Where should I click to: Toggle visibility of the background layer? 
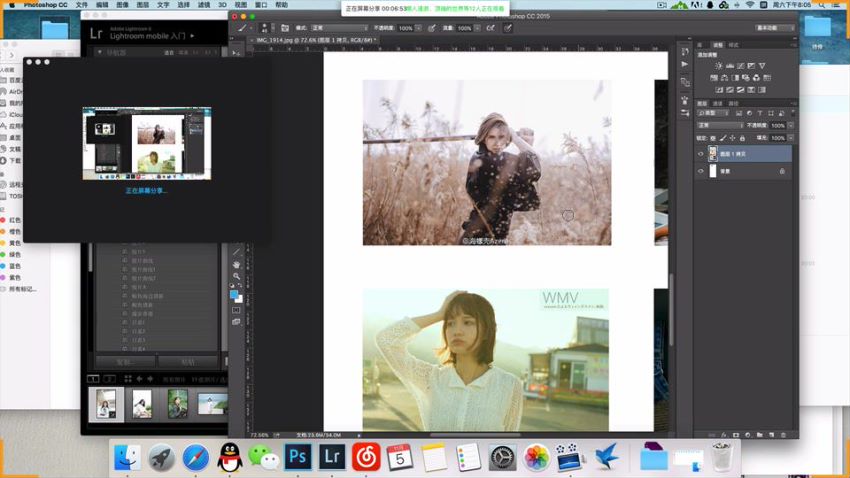point(700,171)
